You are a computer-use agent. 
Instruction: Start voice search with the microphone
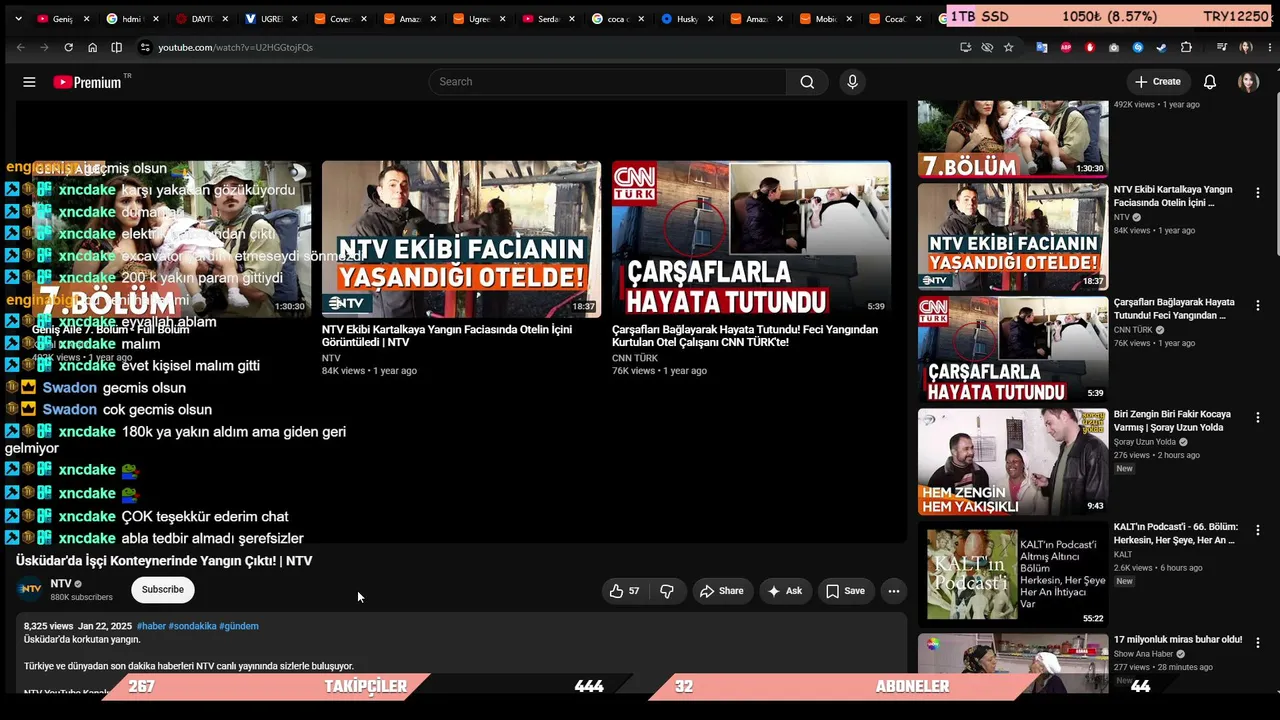coord(852,82)
